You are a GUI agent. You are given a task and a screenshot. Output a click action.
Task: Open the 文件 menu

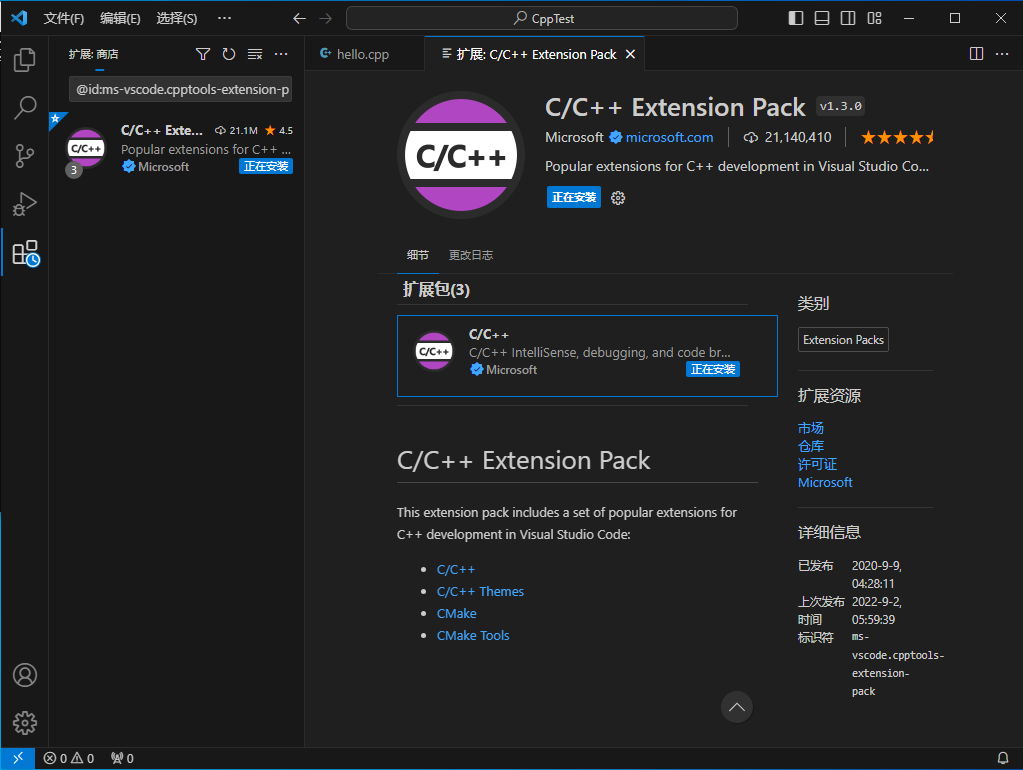pos(63,17)
